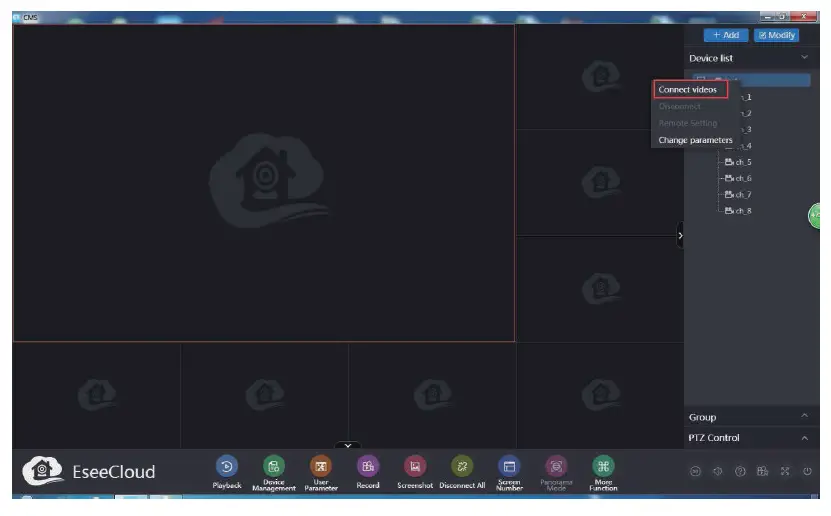Click the record-all icon beside the help icon
This screenshot has height=516, width=831.
(762, 471)
